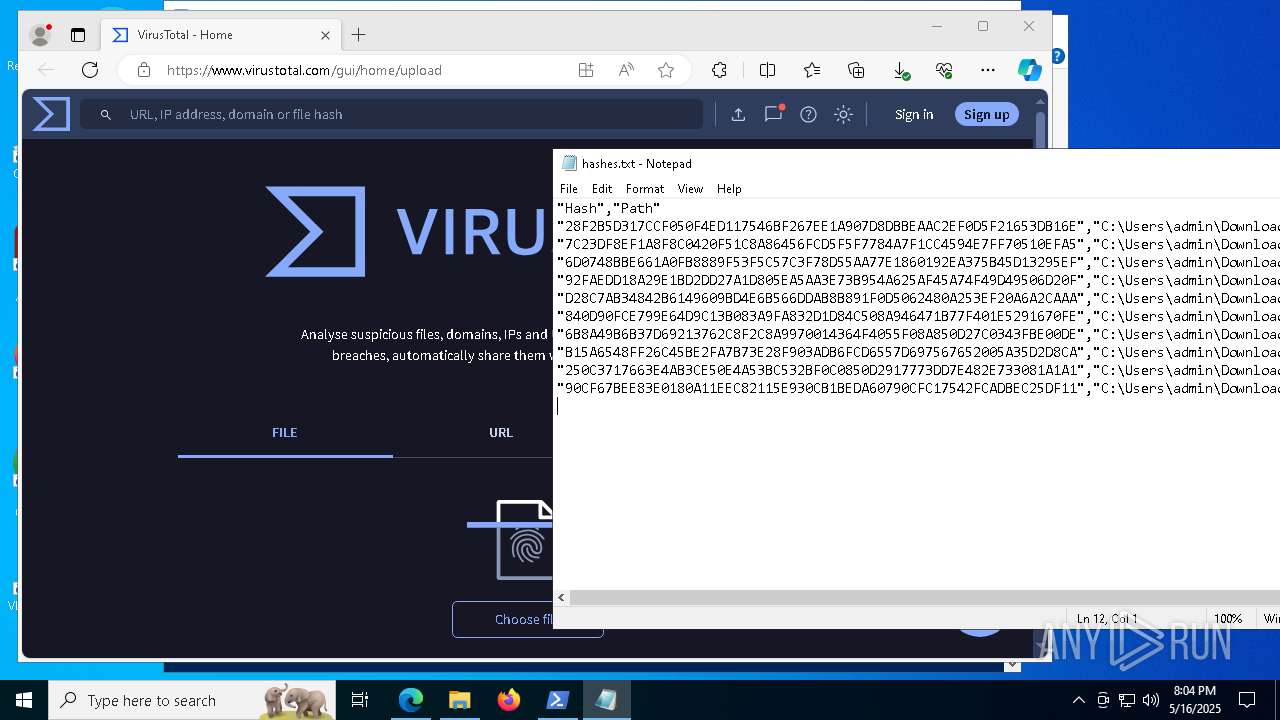Click the URL address bar
Screen dimensions: 1280x720
tap(365, 70)
